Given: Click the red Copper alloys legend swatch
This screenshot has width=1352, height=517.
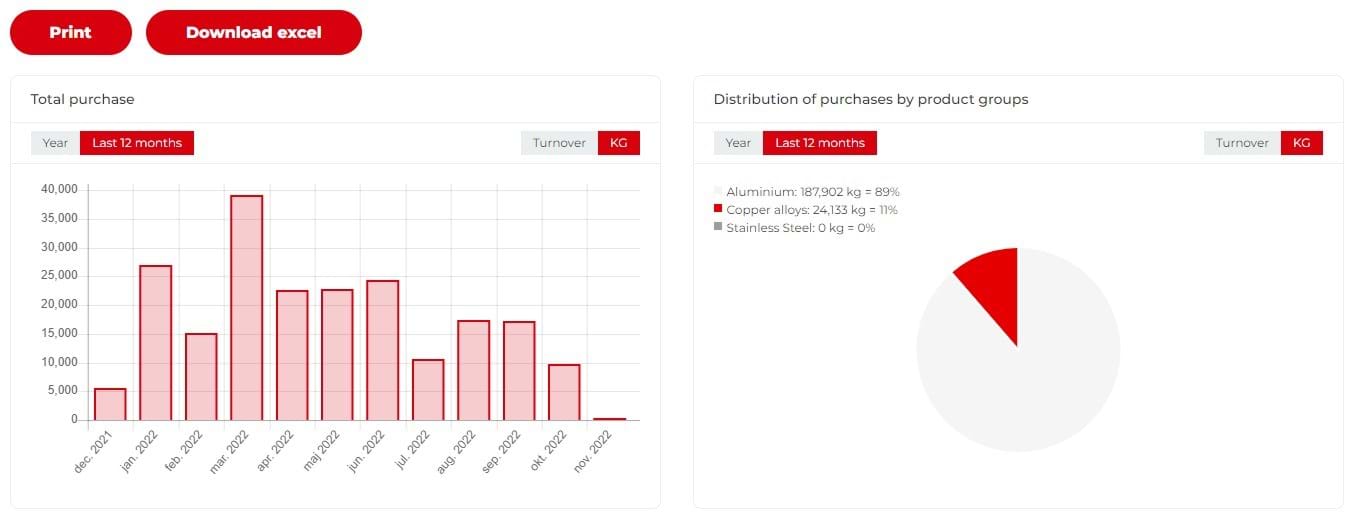Looking at the screenshot, I should pos(718,209).
